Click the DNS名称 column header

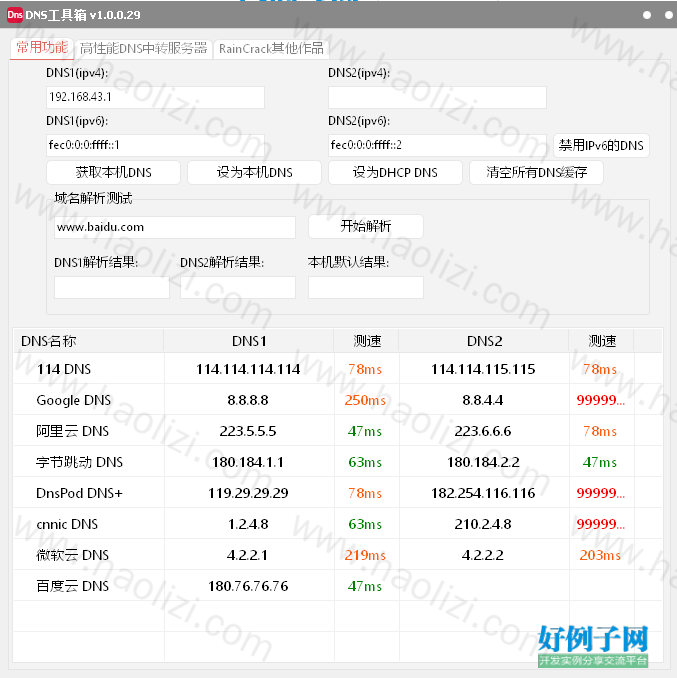click(89, 341)
